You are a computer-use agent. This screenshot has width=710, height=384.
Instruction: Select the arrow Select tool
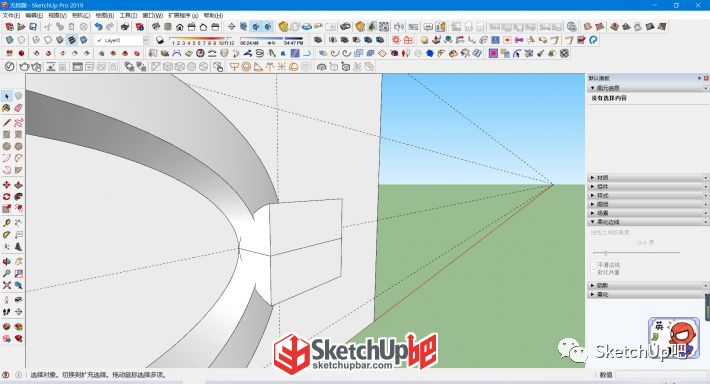click(6, 96)
